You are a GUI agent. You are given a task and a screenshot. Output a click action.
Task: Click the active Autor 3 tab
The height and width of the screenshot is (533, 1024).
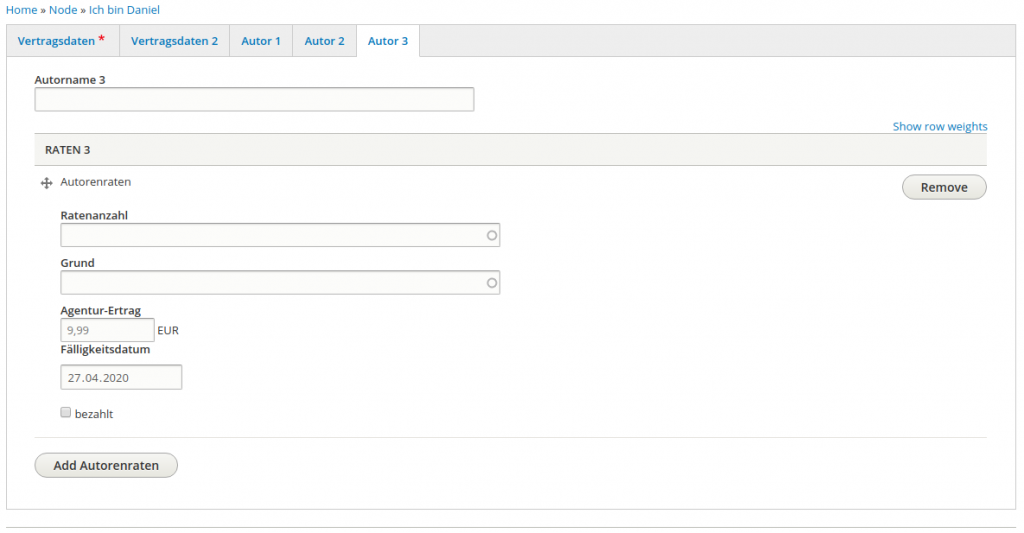coord(387,41)
